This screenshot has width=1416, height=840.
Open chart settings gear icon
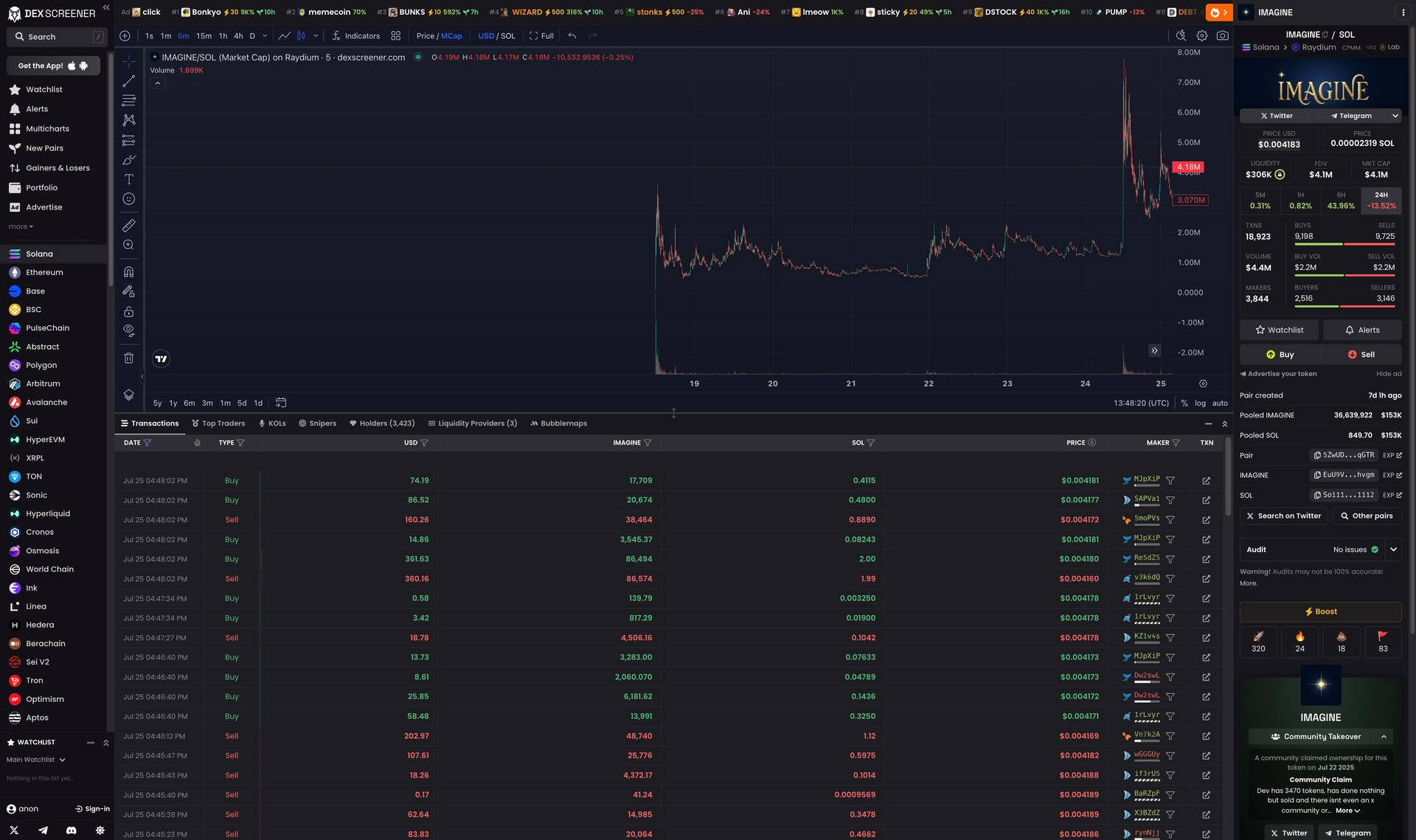point(1202,35)
